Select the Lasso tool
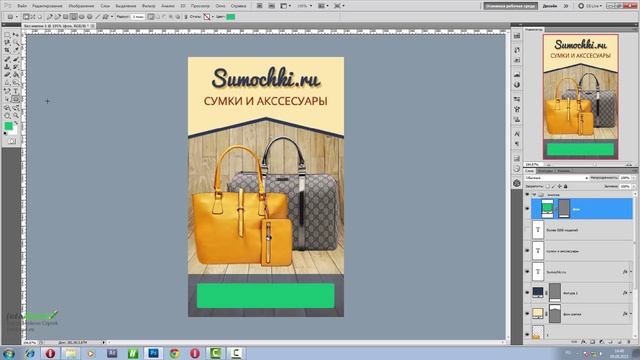 pos(7,43)
